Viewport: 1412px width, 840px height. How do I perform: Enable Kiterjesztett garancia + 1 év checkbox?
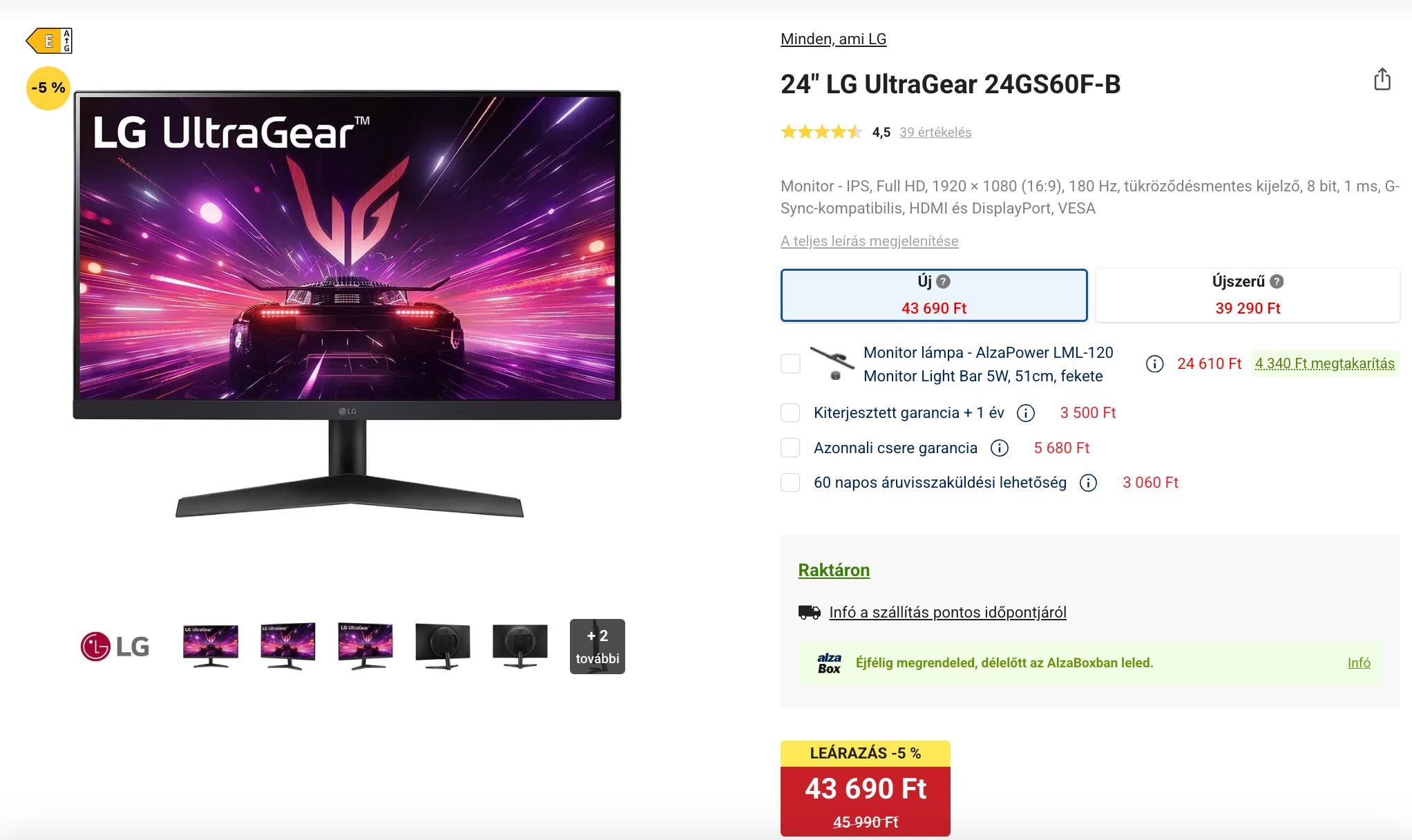pyautogui.click(x=790, y=413)
